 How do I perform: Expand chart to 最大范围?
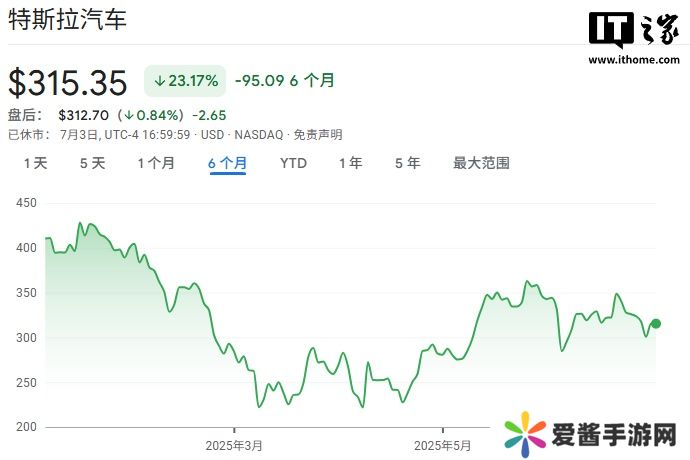pos(481,163)
